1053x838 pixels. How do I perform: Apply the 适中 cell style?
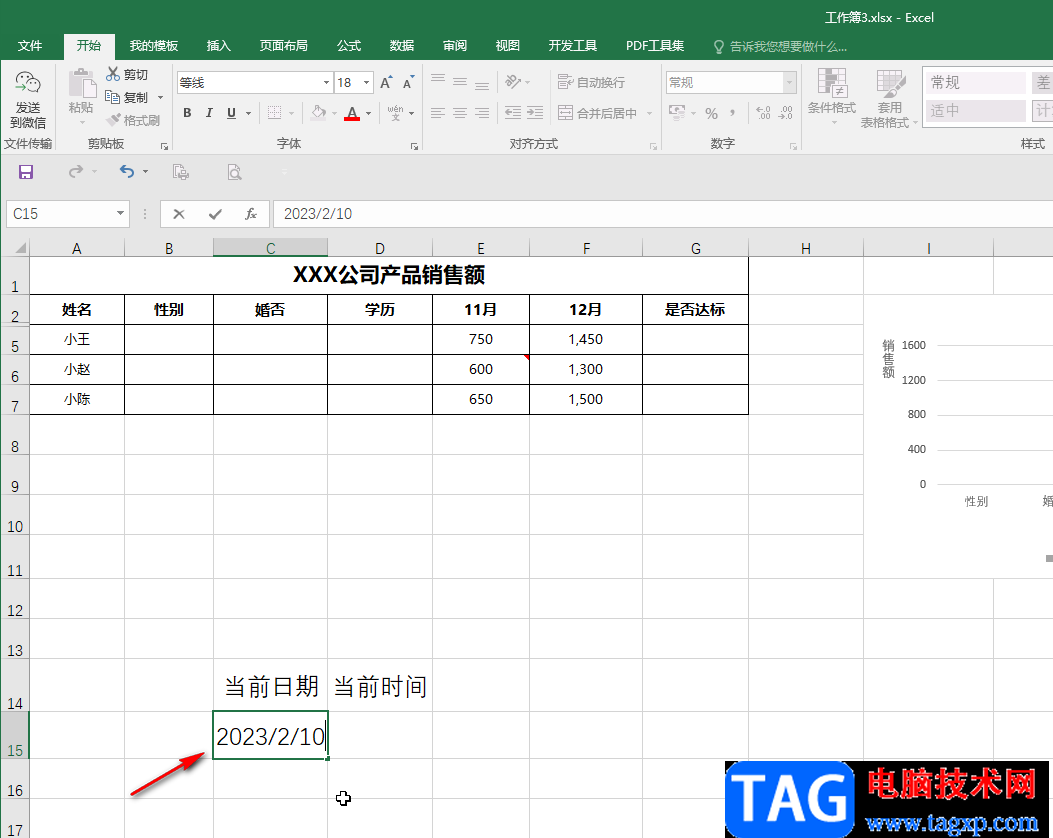tap(975, 111)
